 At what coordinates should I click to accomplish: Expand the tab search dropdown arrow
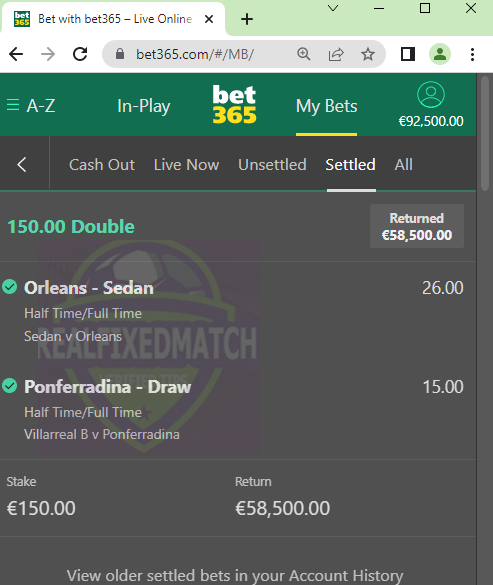333,8
